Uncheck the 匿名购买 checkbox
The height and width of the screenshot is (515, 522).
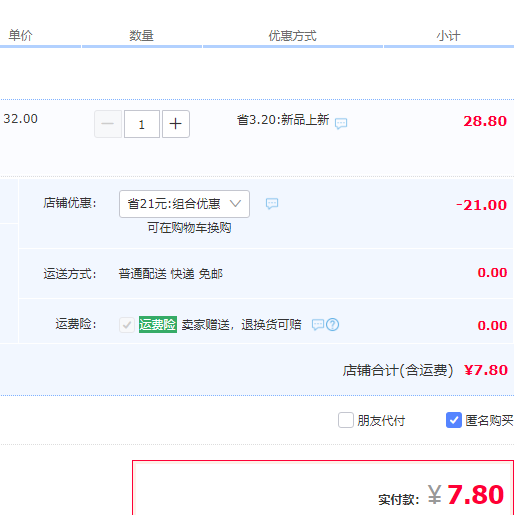tap(454, 420)
